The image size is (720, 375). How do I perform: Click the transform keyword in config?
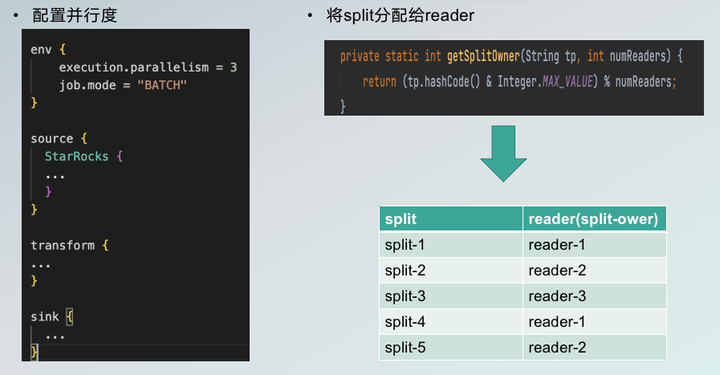point(63,246)
